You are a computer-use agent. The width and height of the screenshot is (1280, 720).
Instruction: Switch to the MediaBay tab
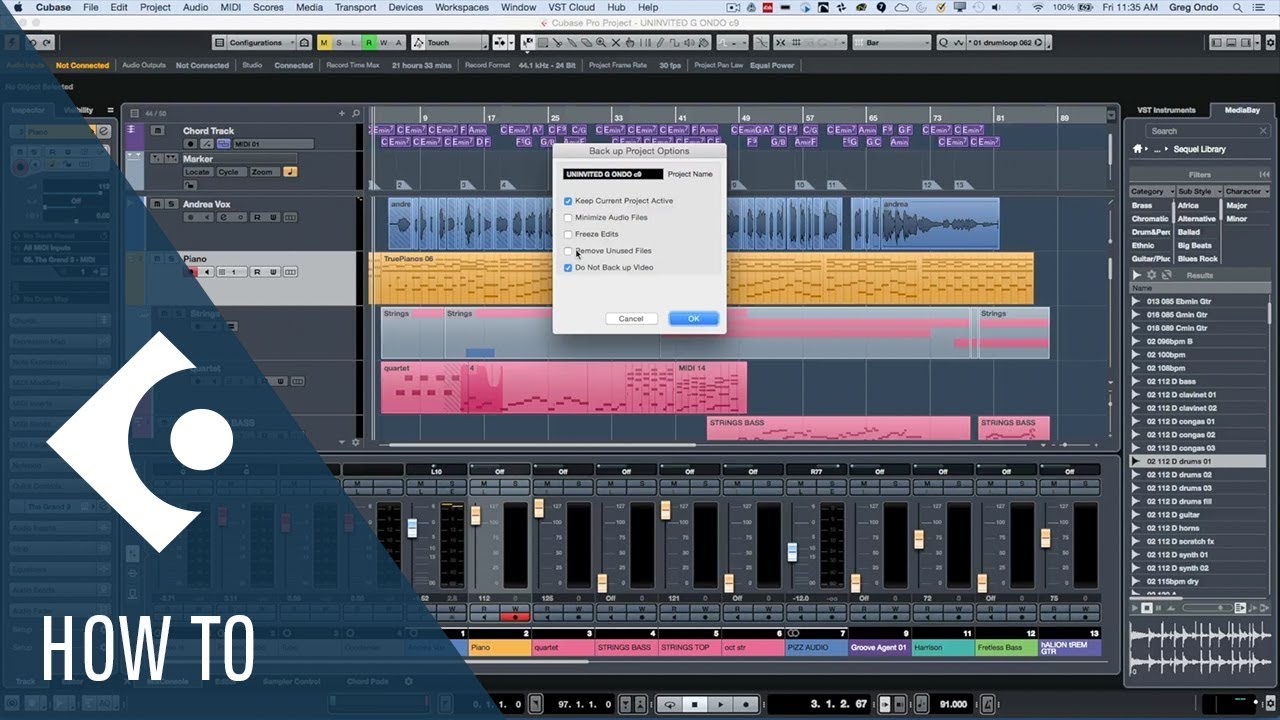1241,110
